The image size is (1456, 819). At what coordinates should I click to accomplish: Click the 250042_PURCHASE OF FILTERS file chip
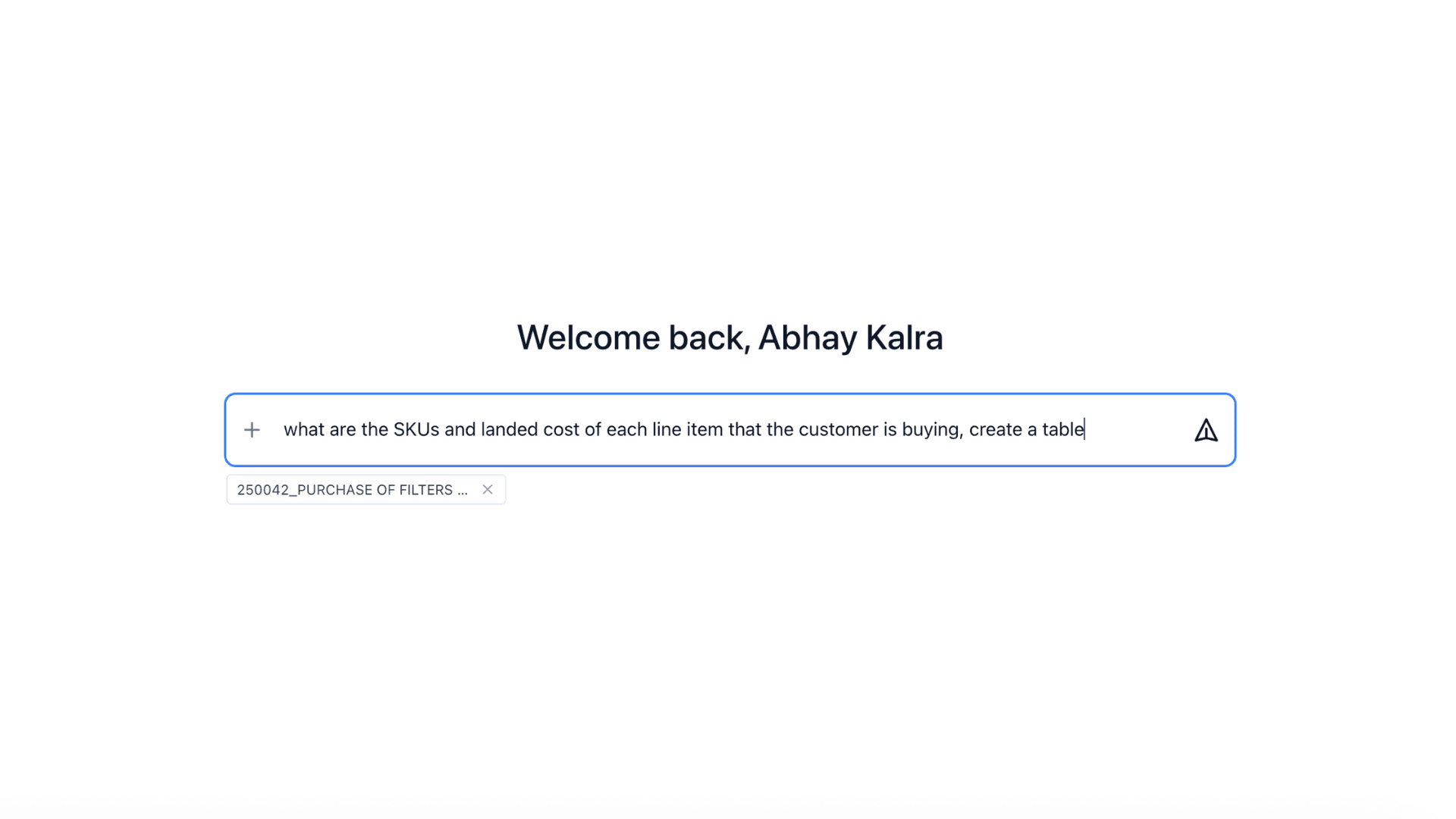pos(352,490)
